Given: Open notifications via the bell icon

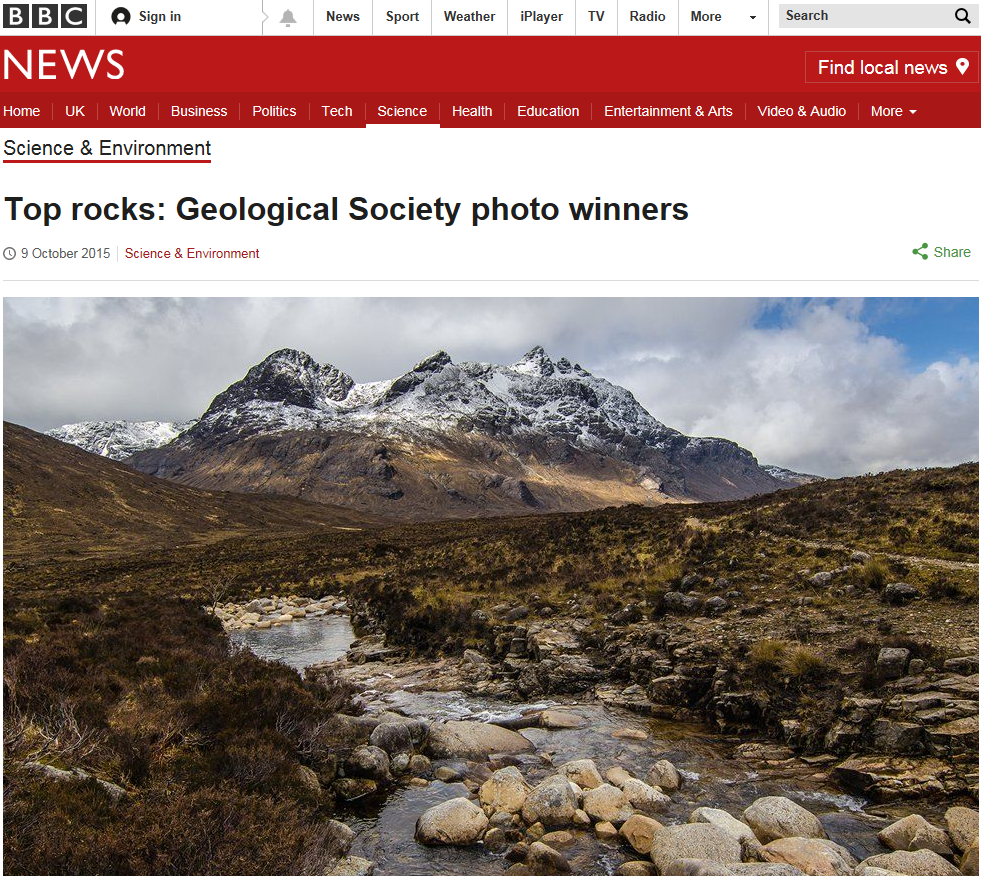Looking at the screenshot, I should click(288, 17).
